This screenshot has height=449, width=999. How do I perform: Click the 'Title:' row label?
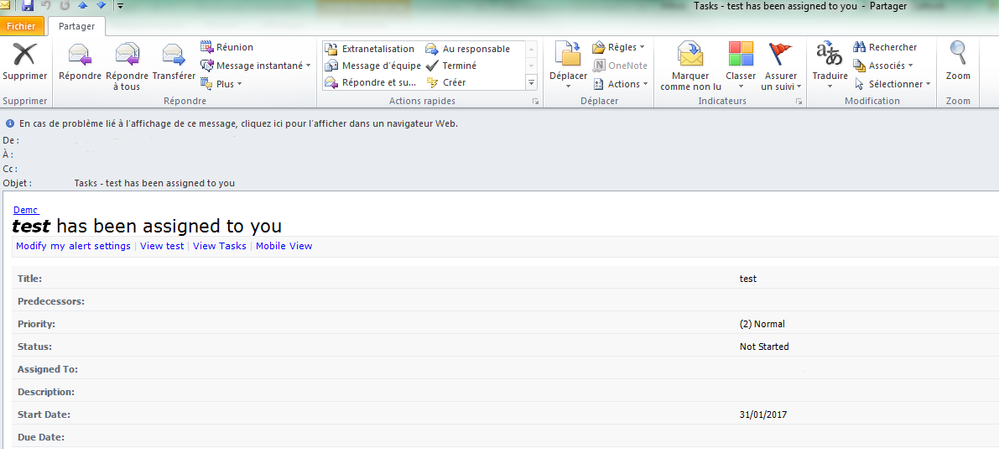point(29,279)
